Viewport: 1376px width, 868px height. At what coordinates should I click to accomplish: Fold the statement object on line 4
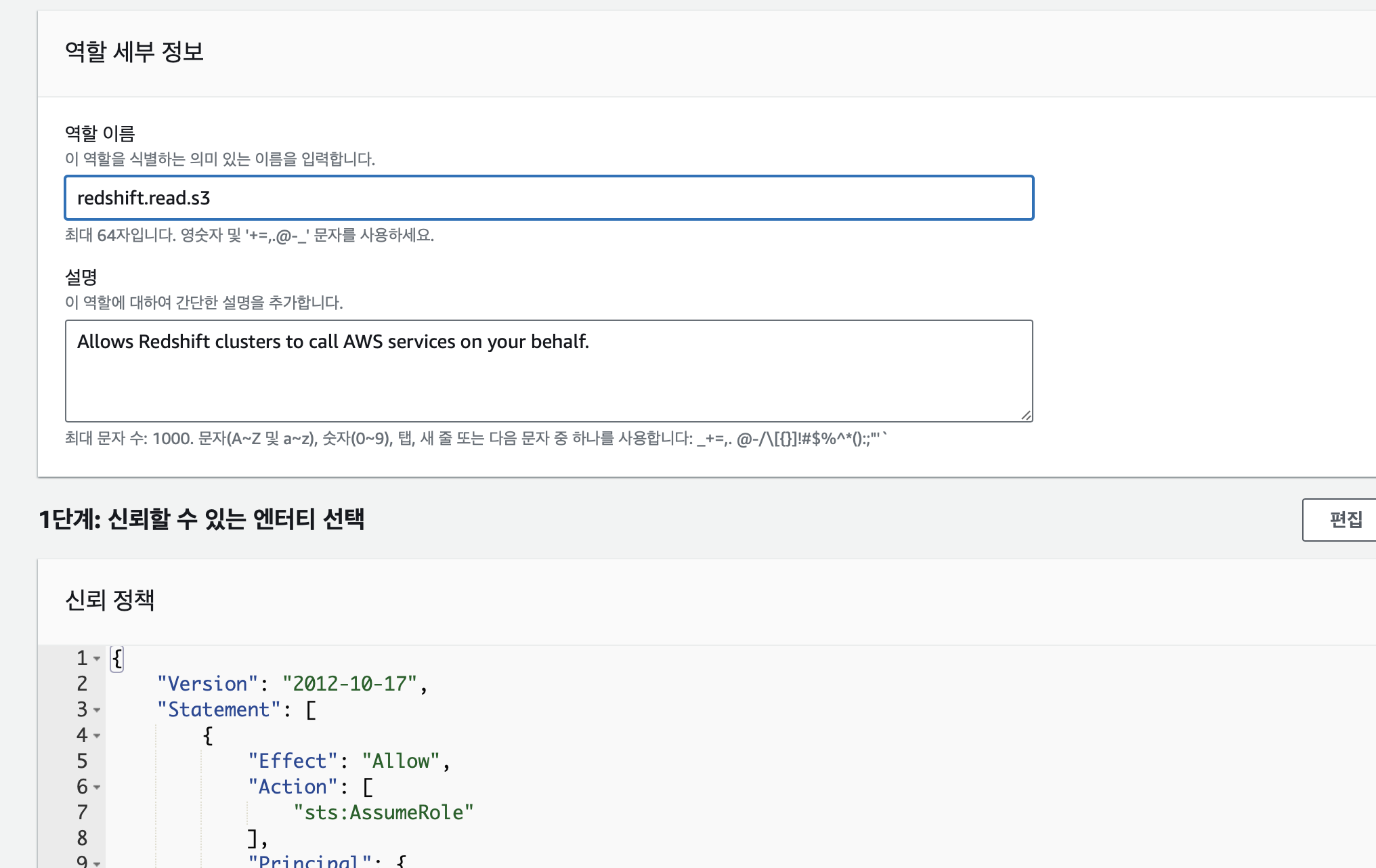[97, 736]
